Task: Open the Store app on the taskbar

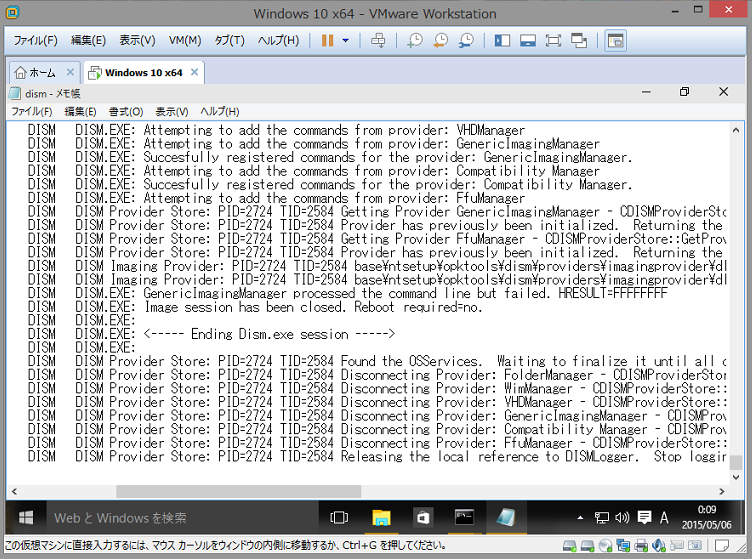Action: [x=423, y=517]
